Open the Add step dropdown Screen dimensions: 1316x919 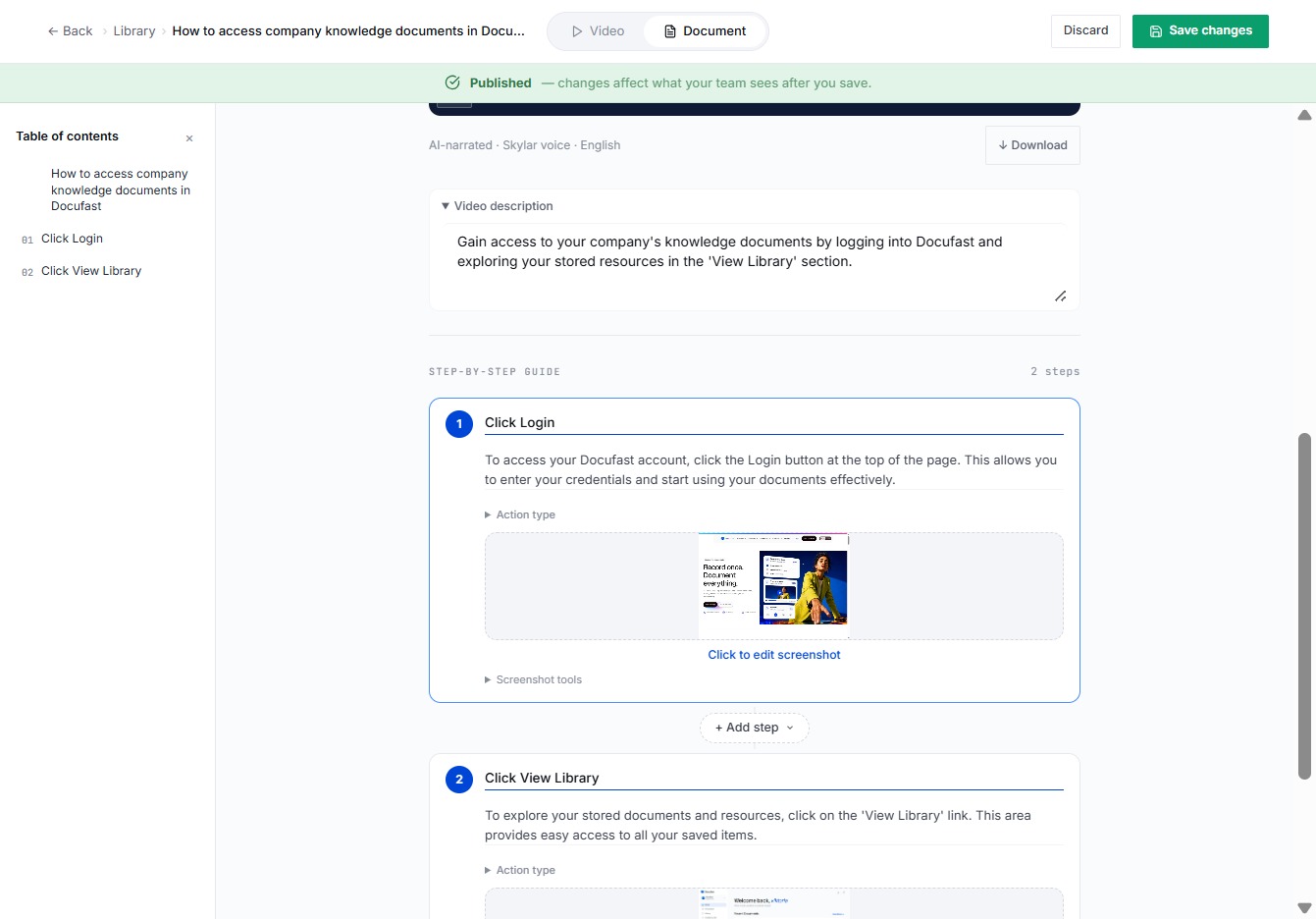coord(755,728)
